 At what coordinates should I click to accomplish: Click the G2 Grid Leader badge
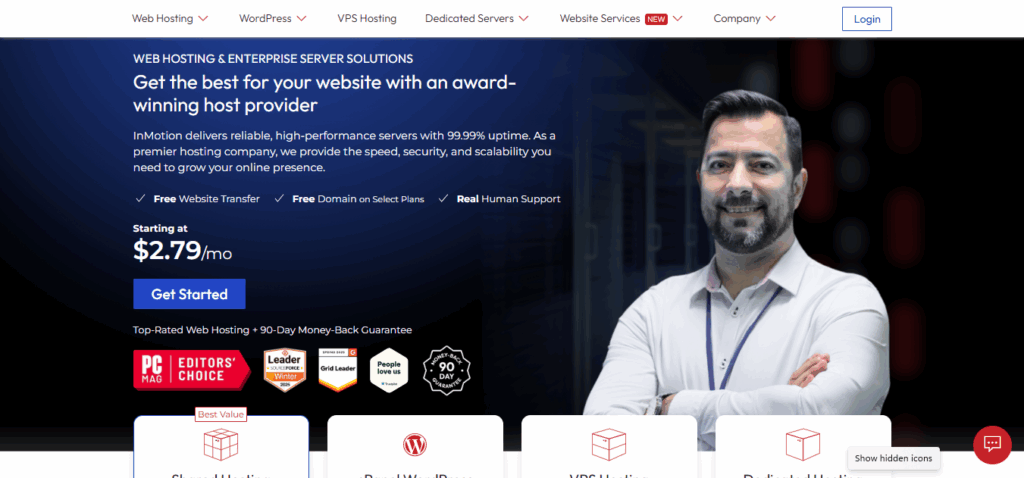pos(338,370)
